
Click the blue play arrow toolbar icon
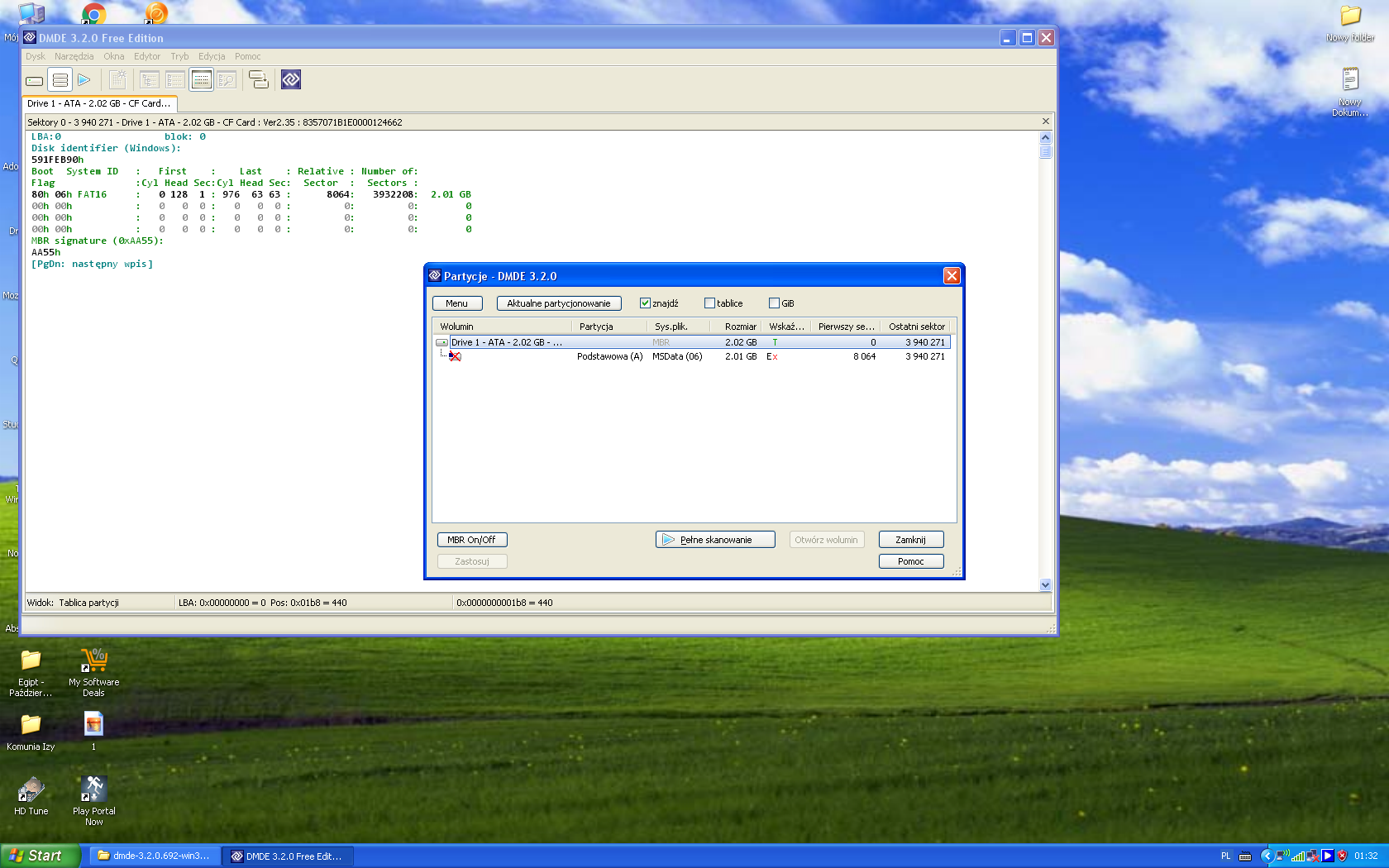[84, 80]
